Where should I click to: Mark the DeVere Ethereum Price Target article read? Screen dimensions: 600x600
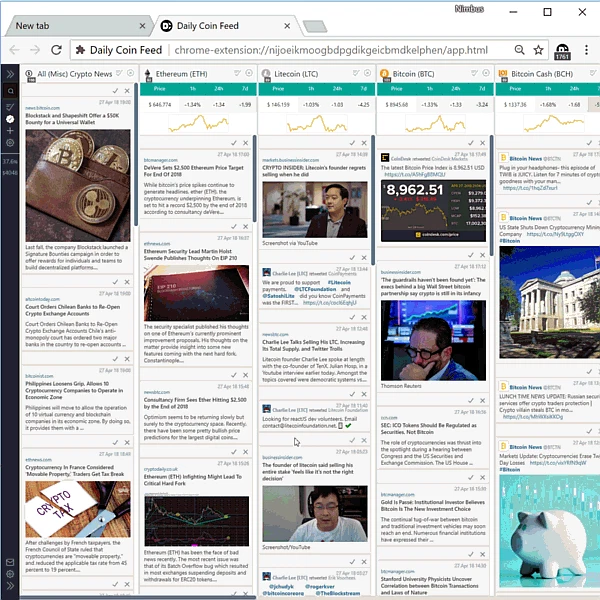coord(234,143)
